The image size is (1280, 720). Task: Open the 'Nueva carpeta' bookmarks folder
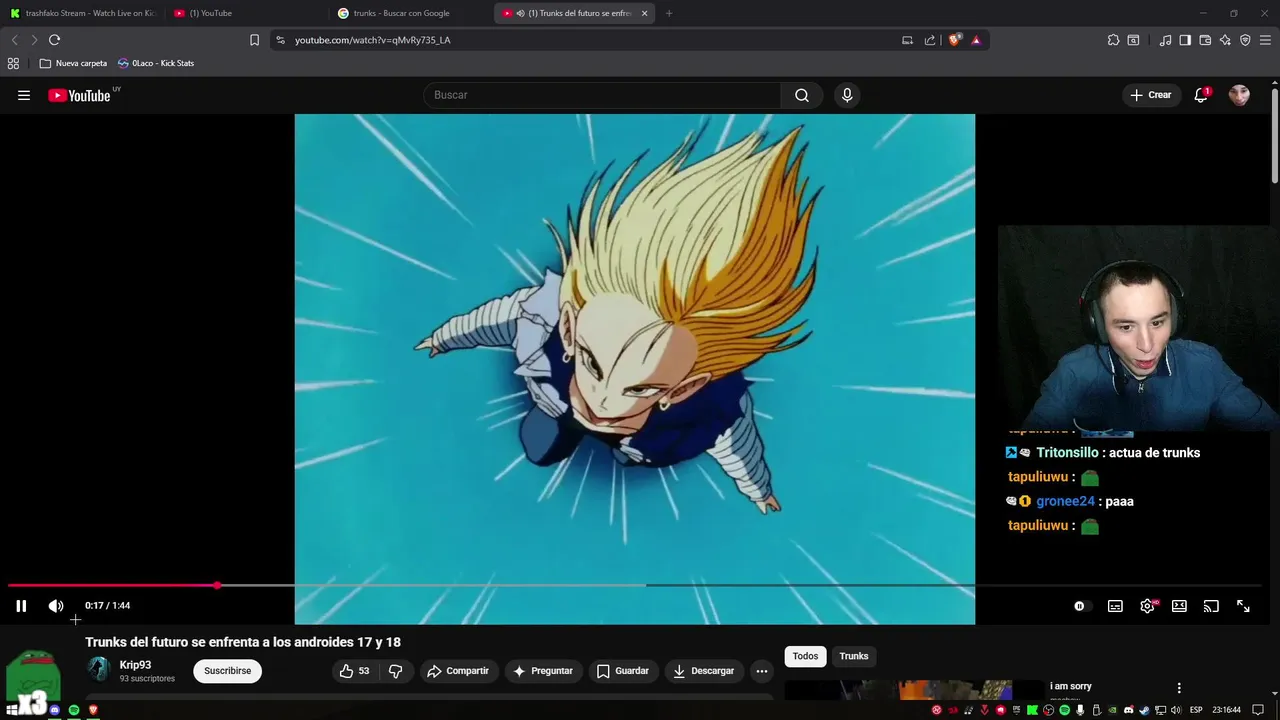[73, 63]
